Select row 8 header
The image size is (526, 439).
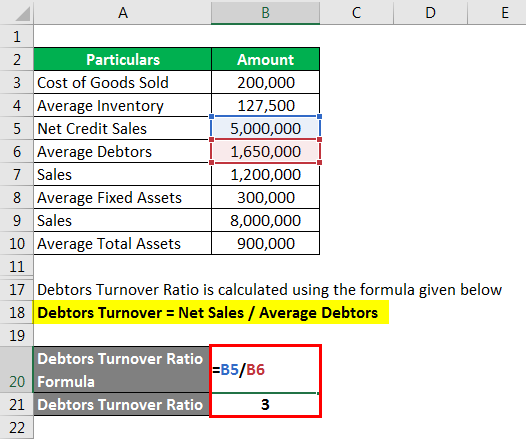tap(17, 197)
